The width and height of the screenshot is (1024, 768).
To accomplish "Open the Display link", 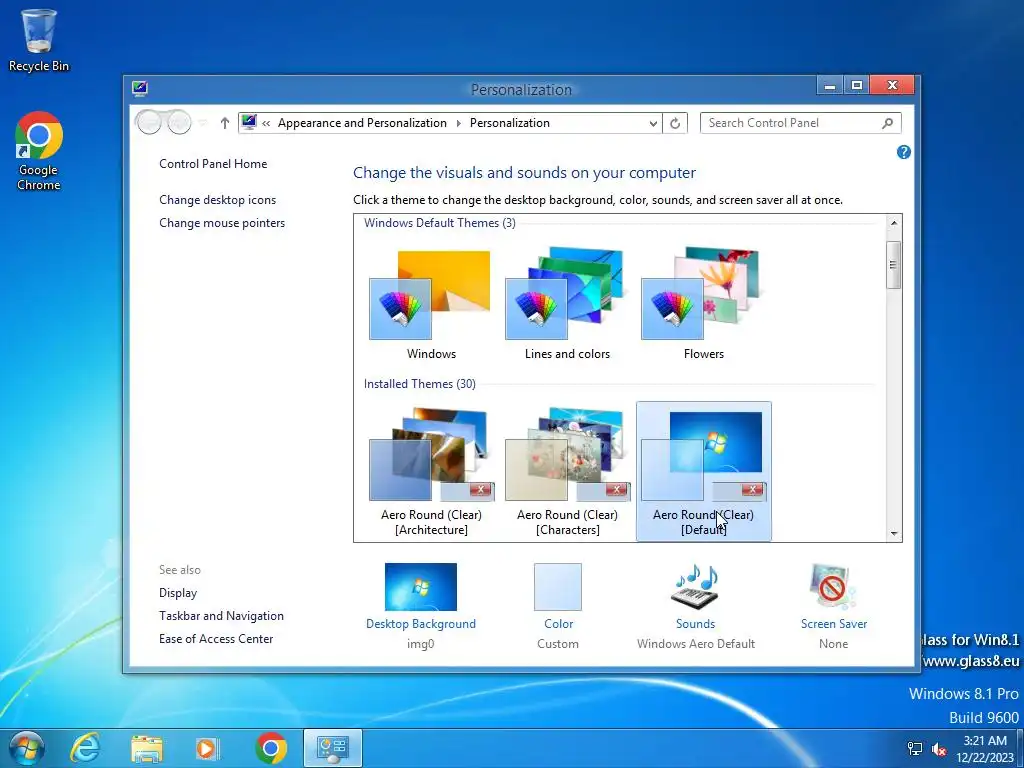I will [178, 593].
